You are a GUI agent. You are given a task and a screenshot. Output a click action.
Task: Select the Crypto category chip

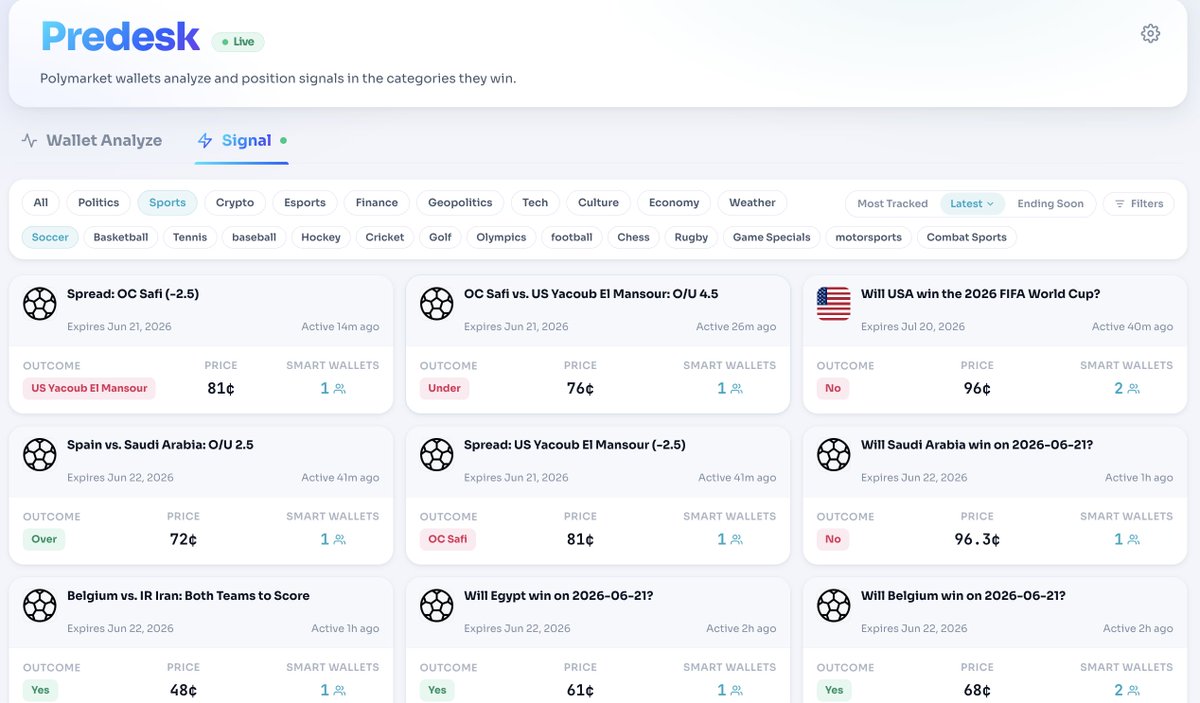tap(235, 203)
